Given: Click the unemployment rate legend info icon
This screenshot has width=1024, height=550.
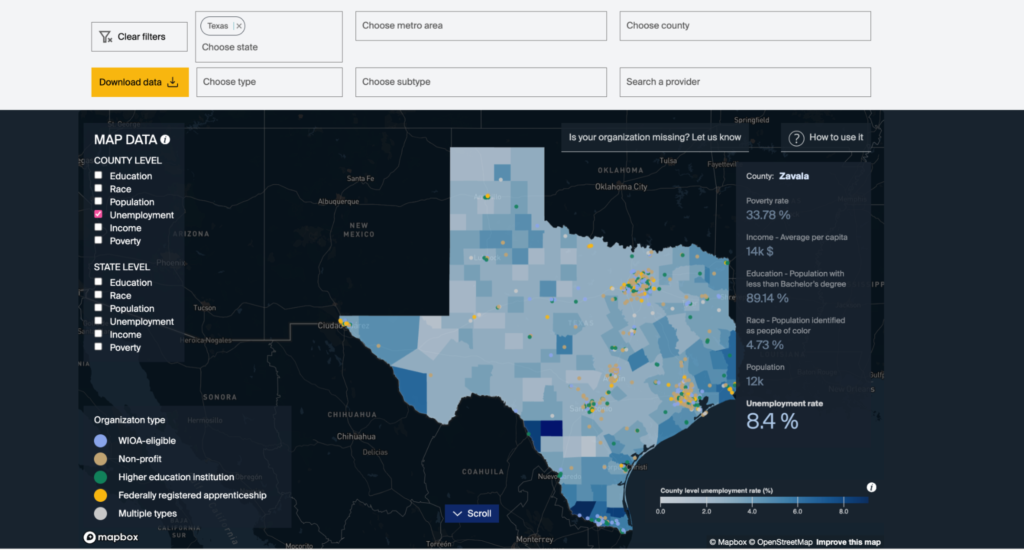Looking at the screenshot, I should pos(871,487).
